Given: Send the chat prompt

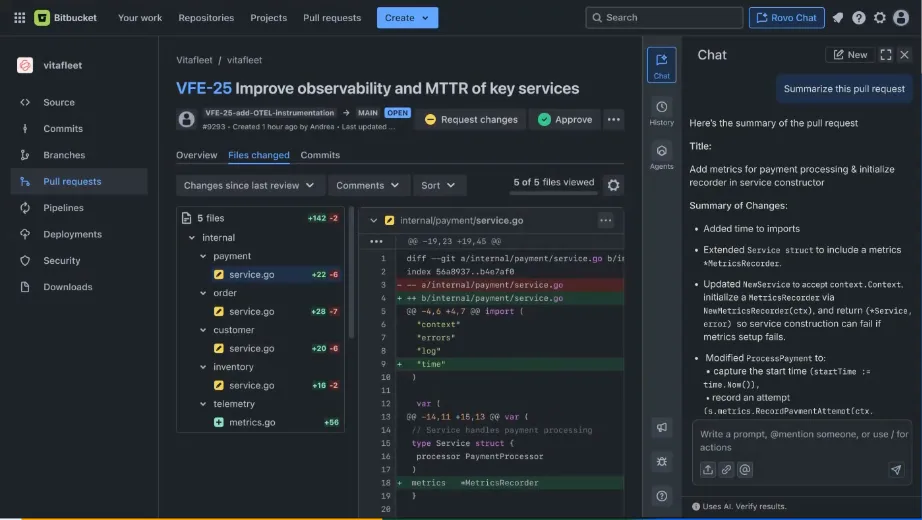Looking at the screenshot, I should pyautogui.click(x=896, y=469).
